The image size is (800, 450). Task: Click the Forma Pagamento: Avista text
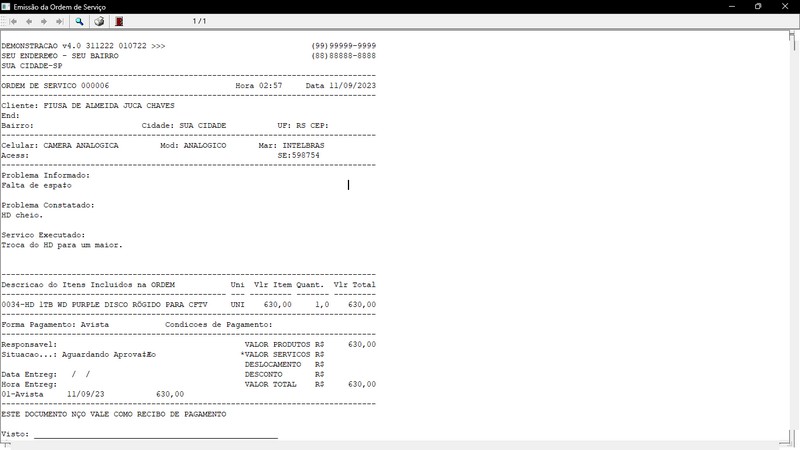pos(55,324)
